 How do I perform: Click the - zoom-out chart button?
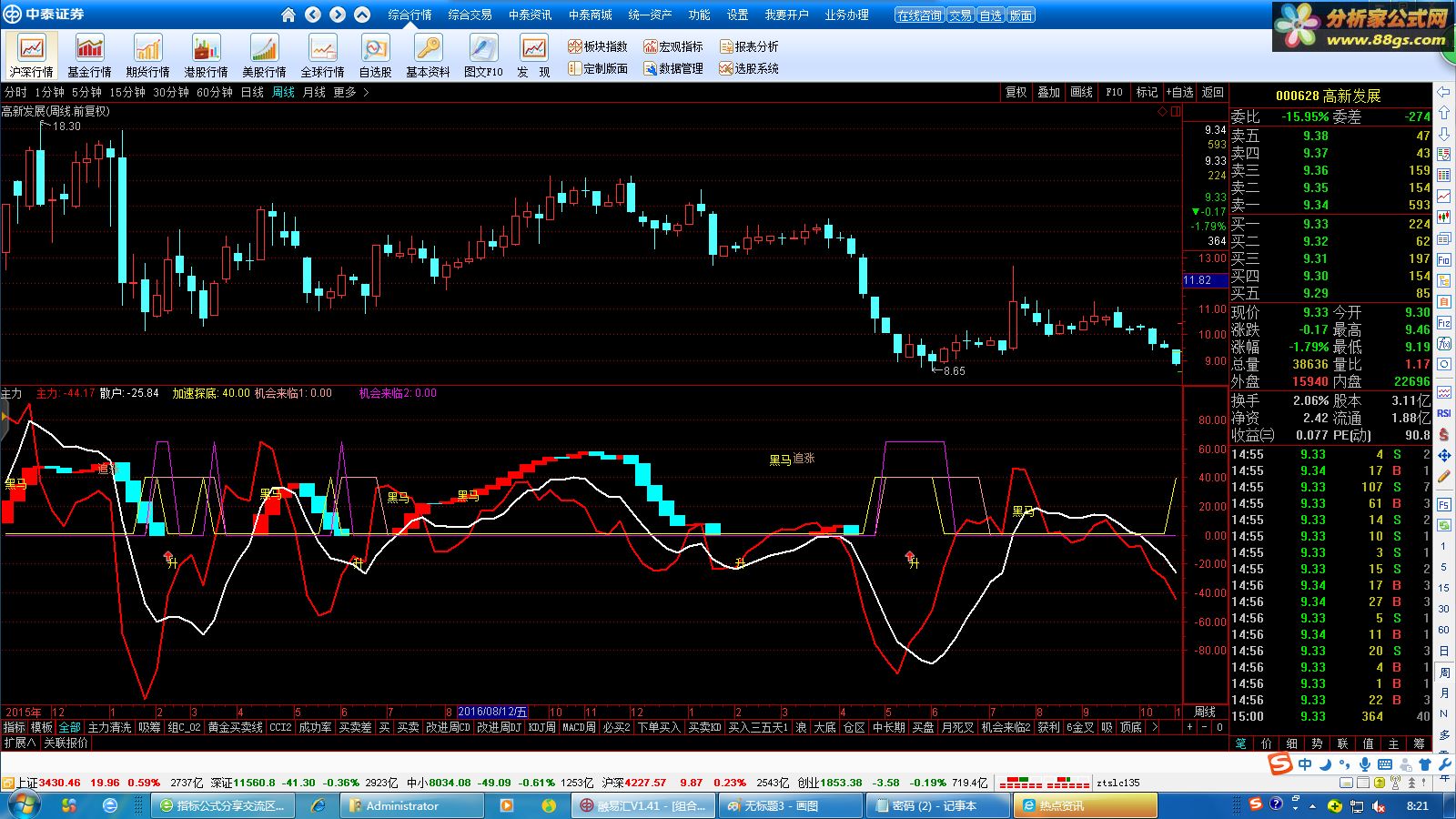pyautogui.click(x=1206, y=727)
